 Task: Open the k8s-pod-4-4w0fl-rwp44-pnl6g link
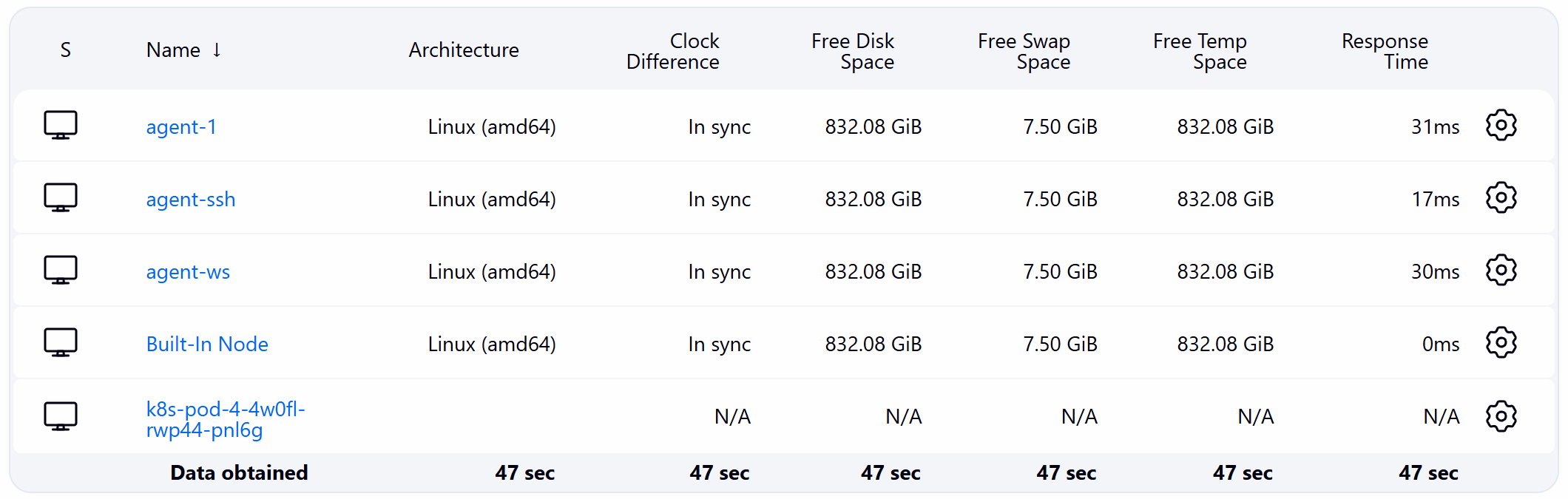[x=226, y=420]
